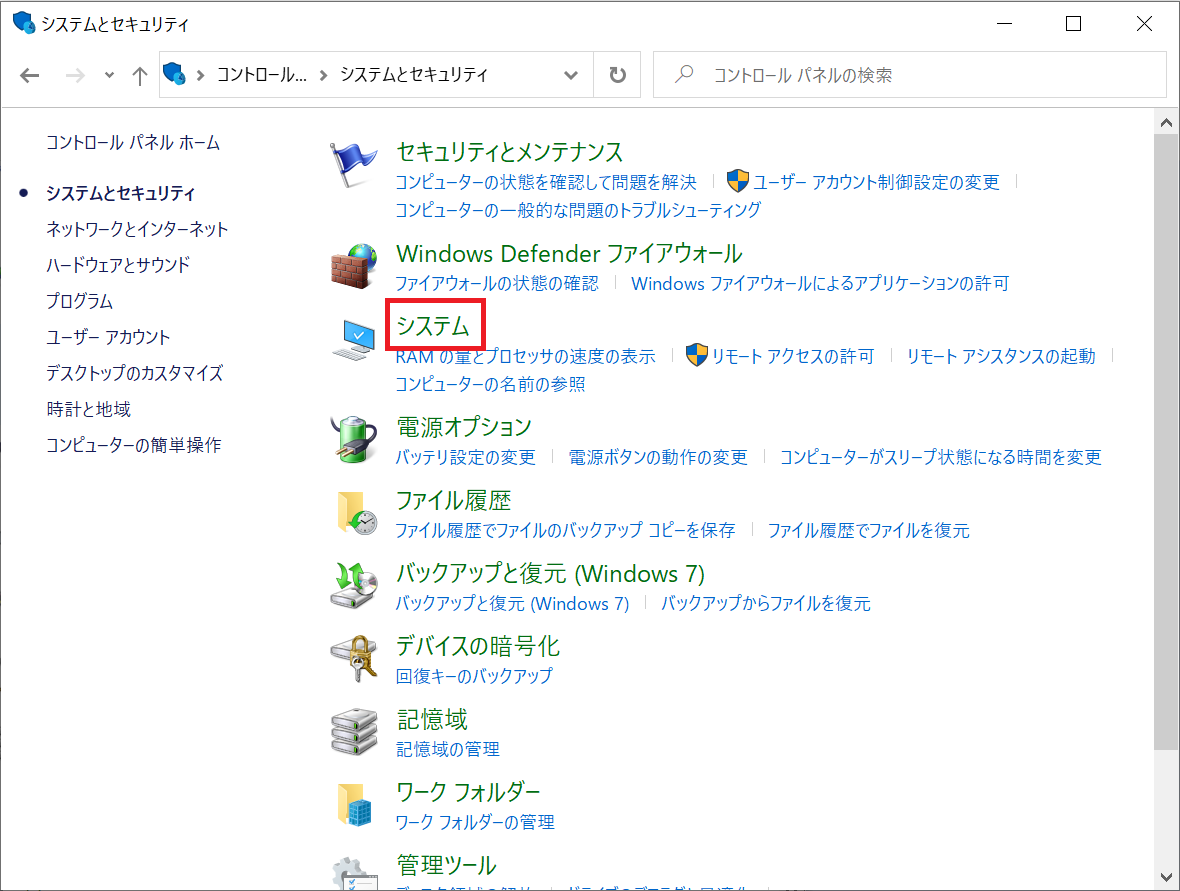
Task: Open the システム heading link
Action: pos(433,326)
